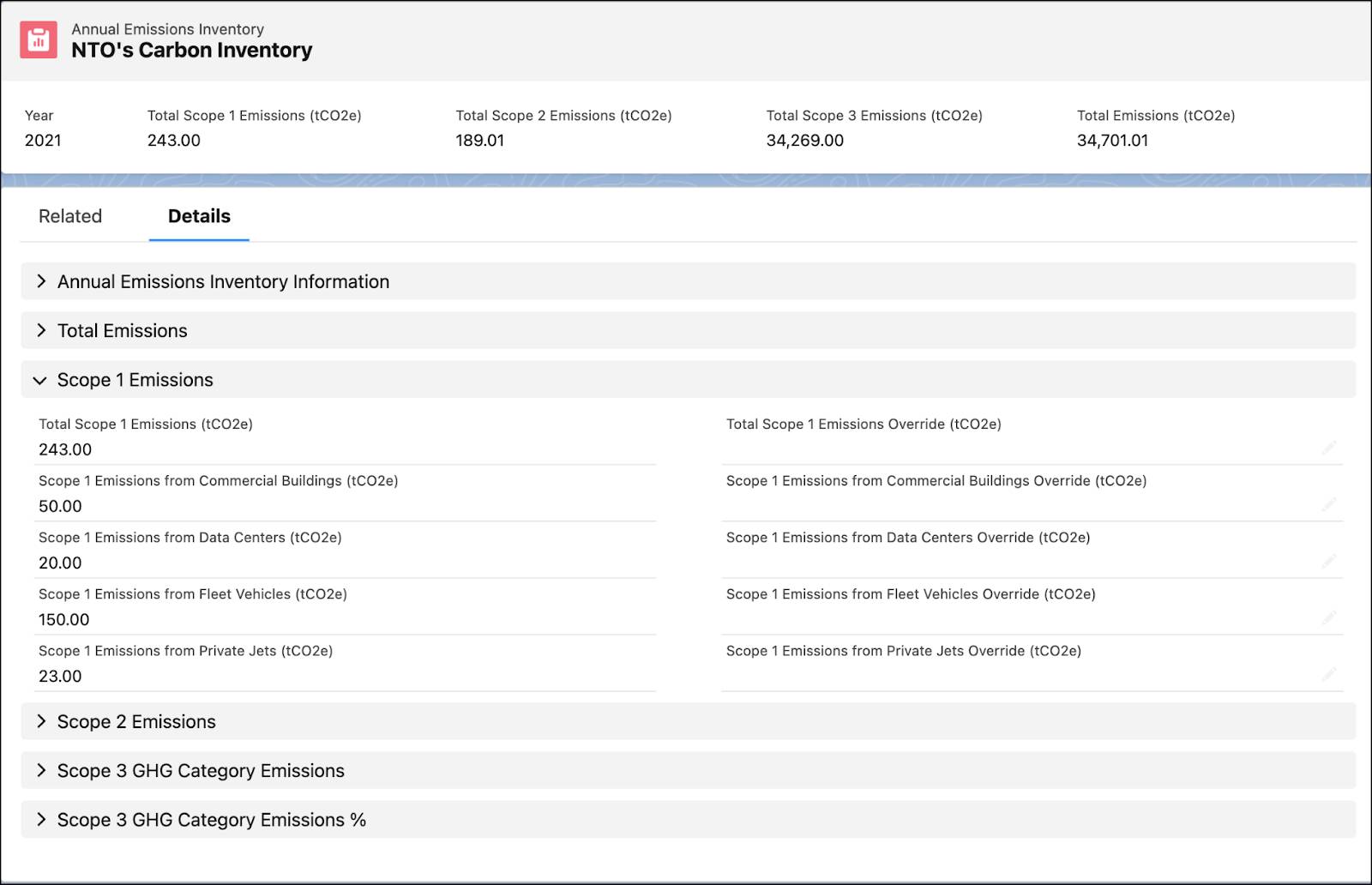Click Scope 1 Emissions from Data Centers label
This screenshot has width=1372, height=885.
pyautogui.click(x=190, y=538)
